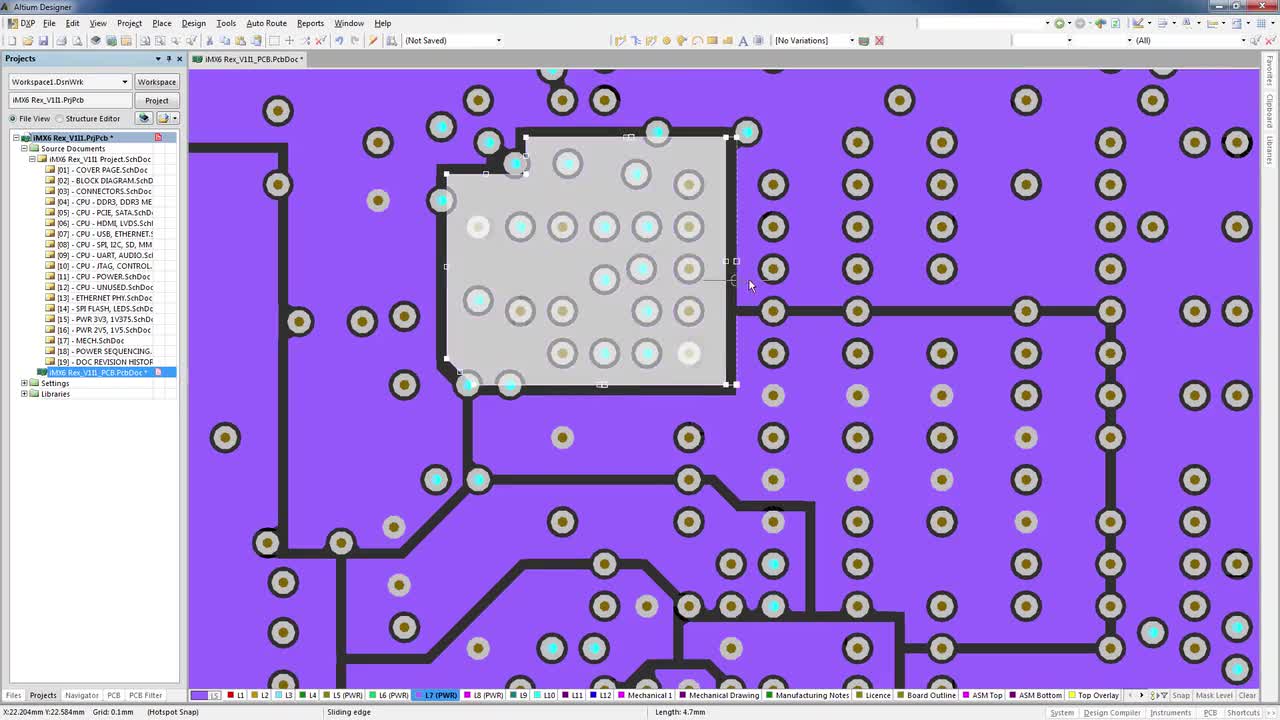1280x720 pixels.
Task: Open the CPU - DDR3 schematic document
Action: 105,201
